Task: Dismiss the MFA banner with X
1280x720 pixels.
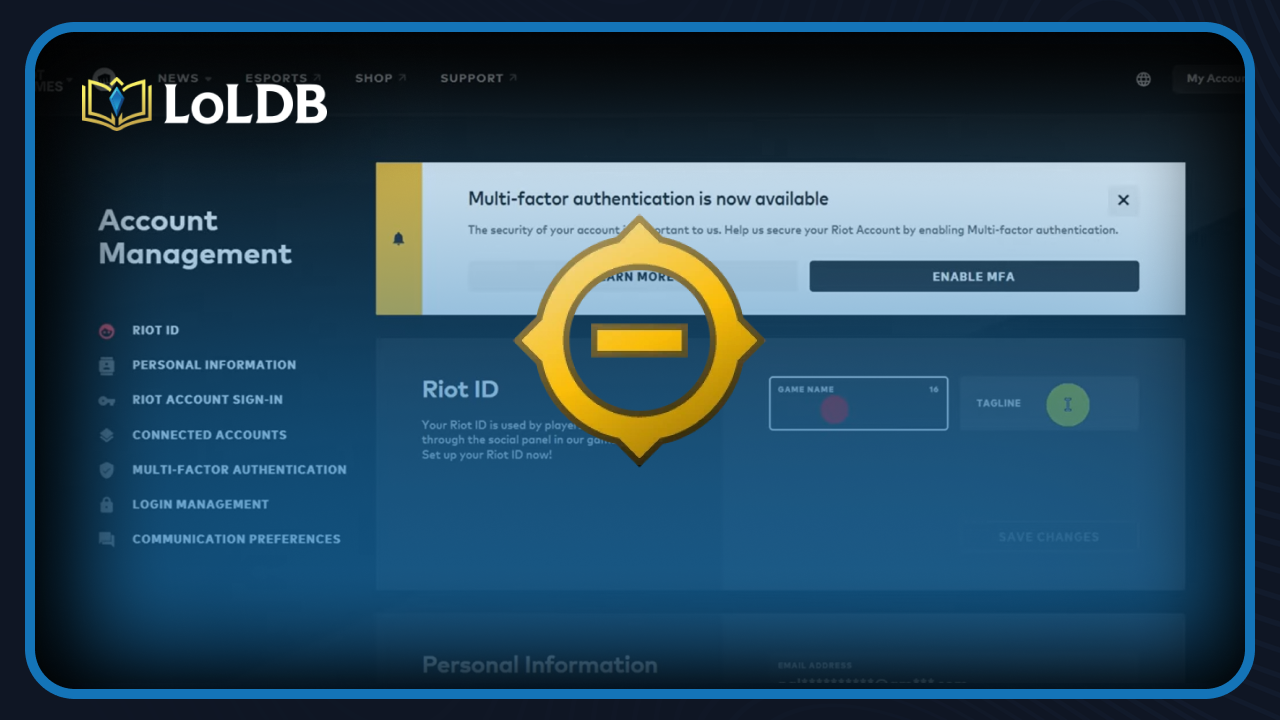Action: point(1123,200)
